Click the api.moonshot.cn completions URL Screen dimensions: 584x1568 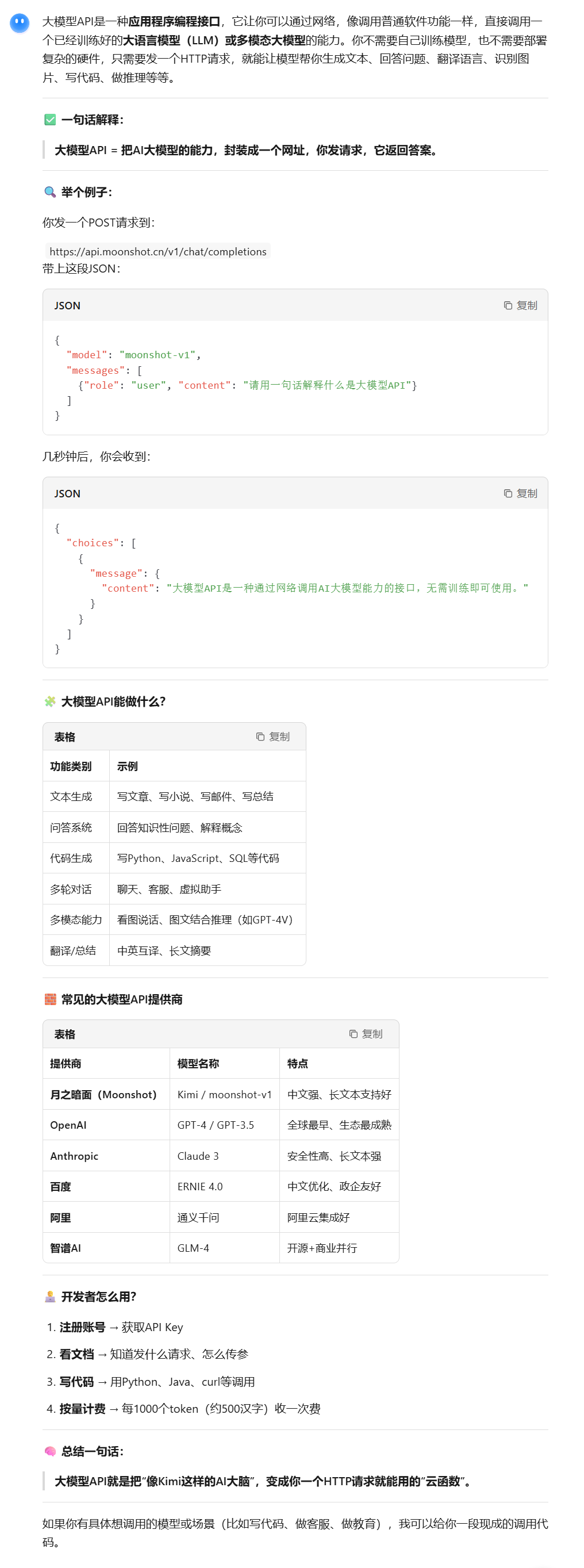tap(157, 251)
